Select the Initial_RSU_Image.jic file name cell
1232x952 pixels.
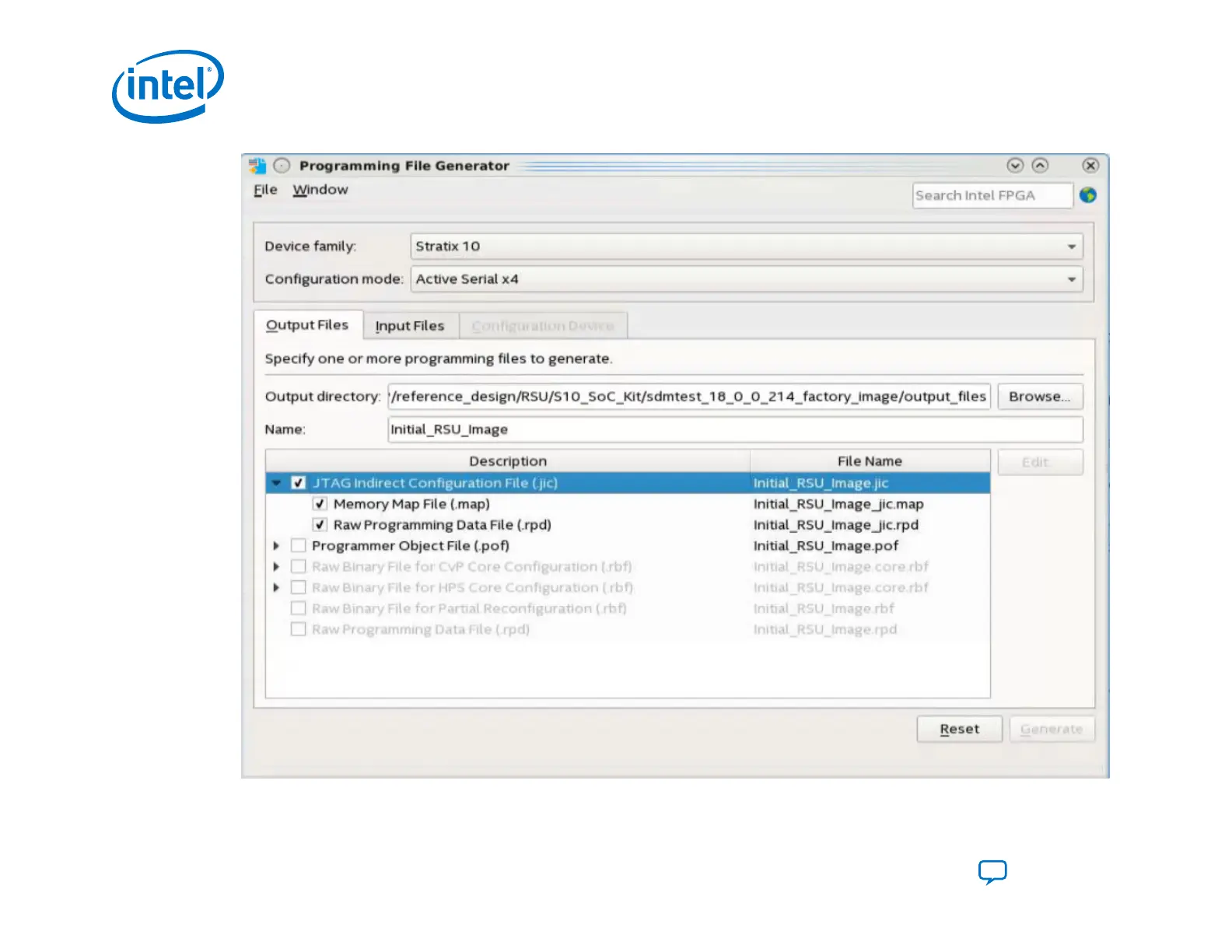(821, 483)
